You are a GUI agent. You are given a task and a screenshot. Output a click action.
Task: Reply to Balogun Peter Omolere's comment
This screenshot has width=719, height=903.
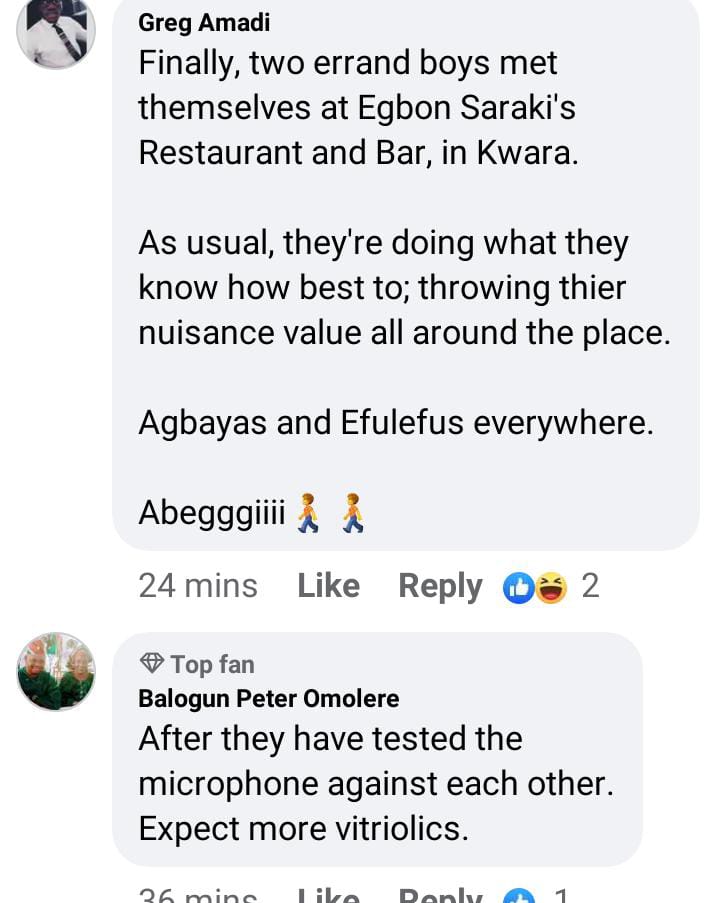pos(440,895)
